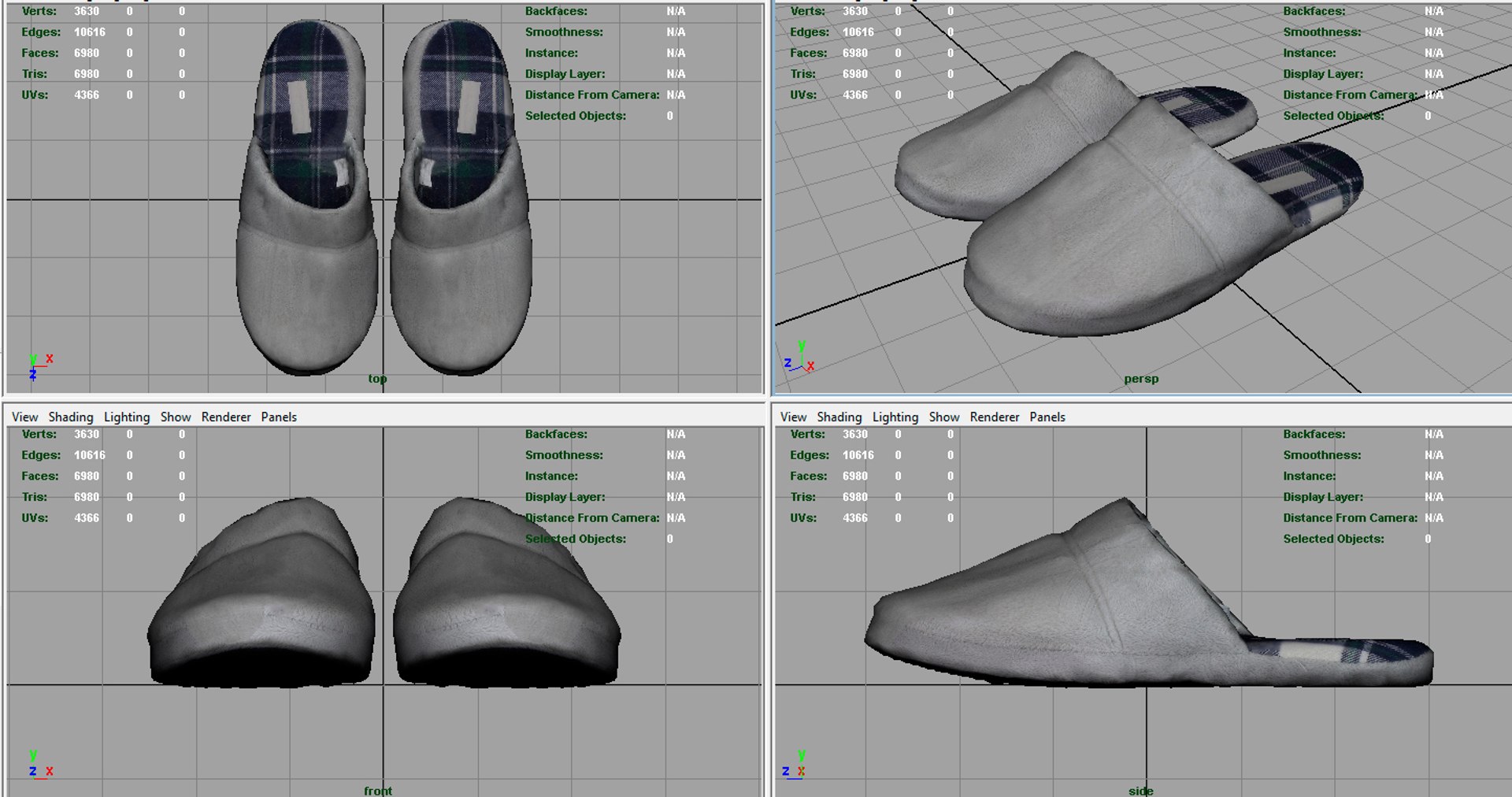This screenshot has height=797, width=1512.
Task: Click the XYZ axis gizmo in side view
Action: point(794,764)
